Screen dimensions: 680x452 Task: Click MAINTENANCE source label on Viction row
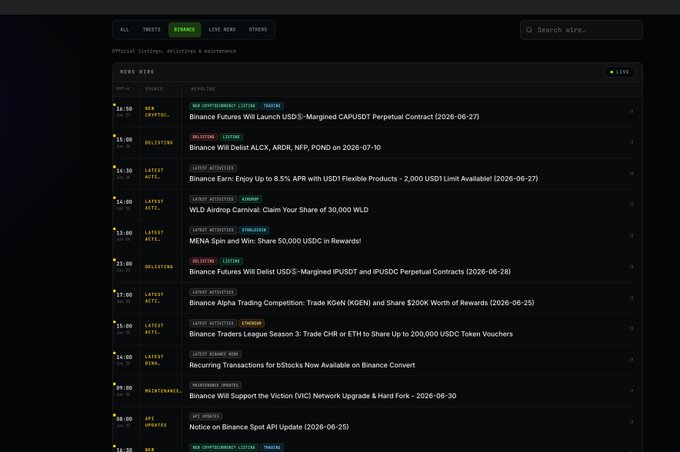coord(163,391)
